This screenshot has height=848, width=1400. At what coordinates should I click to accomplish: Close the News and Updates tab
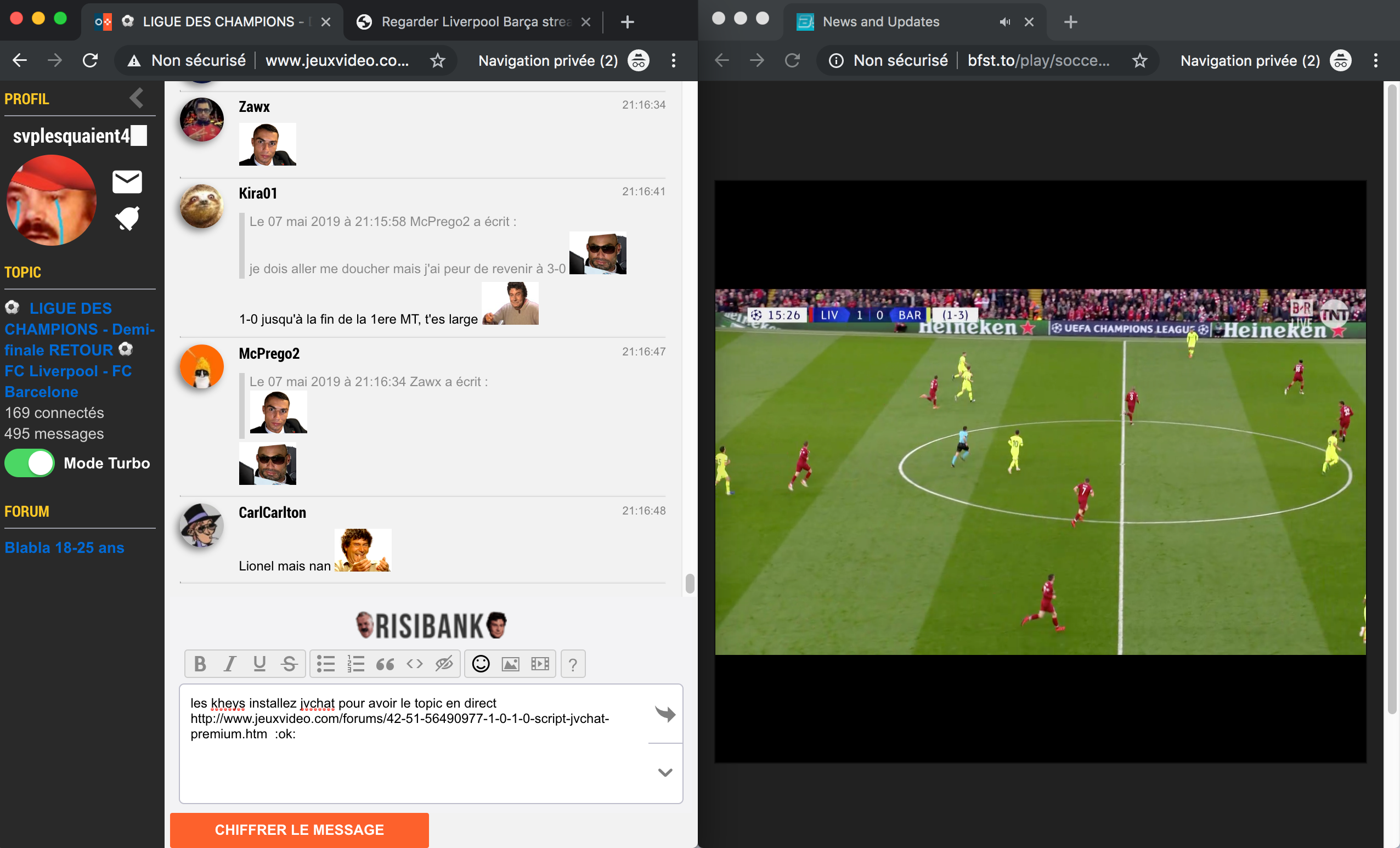point(1029,21)
